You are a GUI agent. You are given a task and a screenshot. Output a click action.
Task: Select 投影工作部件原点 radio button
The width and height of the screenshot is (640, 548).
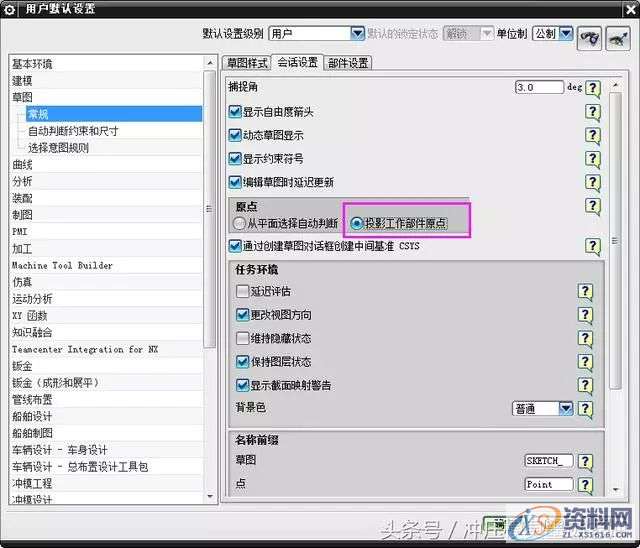pyautogui.click(x=357, y=223)
